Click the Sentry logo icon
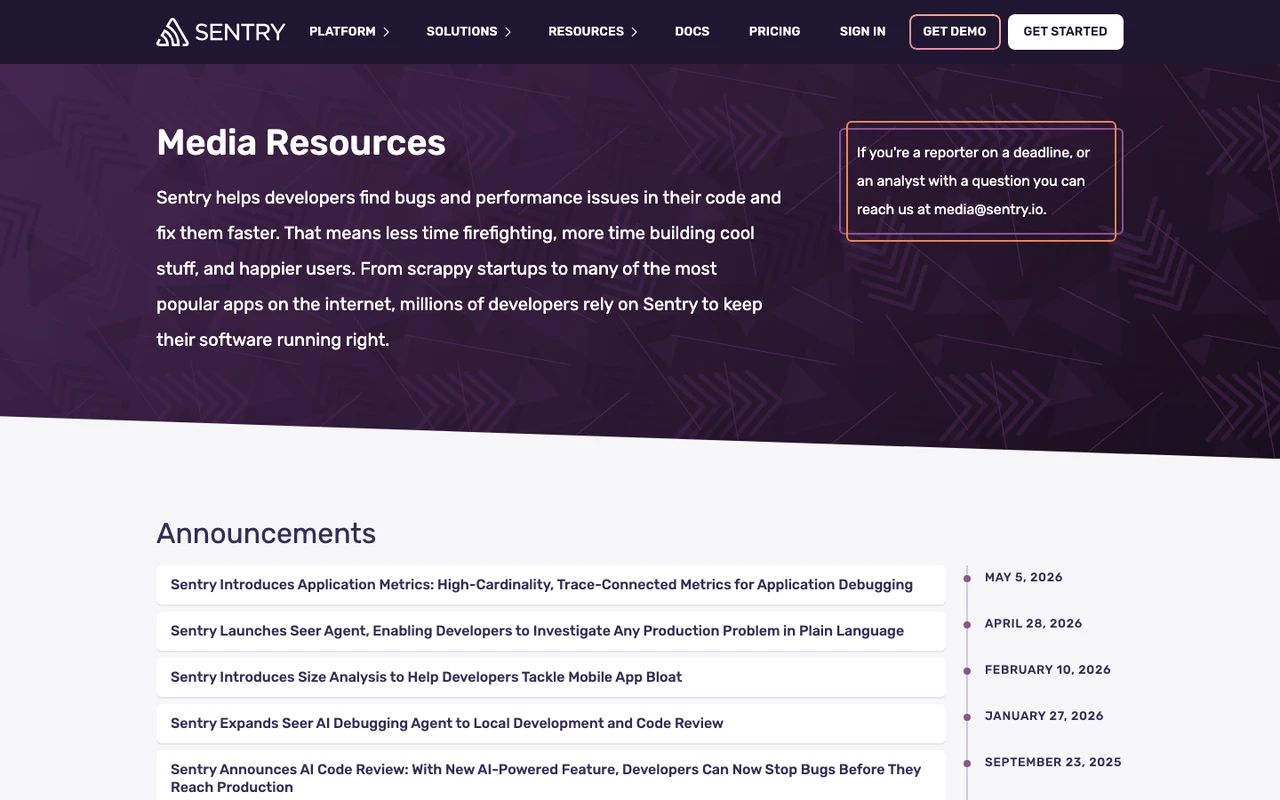This screenshot has height=800, width=1280. (172, 32)
